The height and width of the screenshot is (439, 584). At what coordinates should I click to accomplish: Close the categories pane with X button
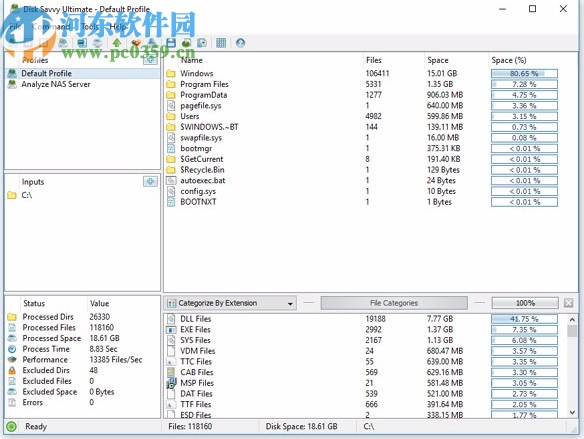(568, 303)
